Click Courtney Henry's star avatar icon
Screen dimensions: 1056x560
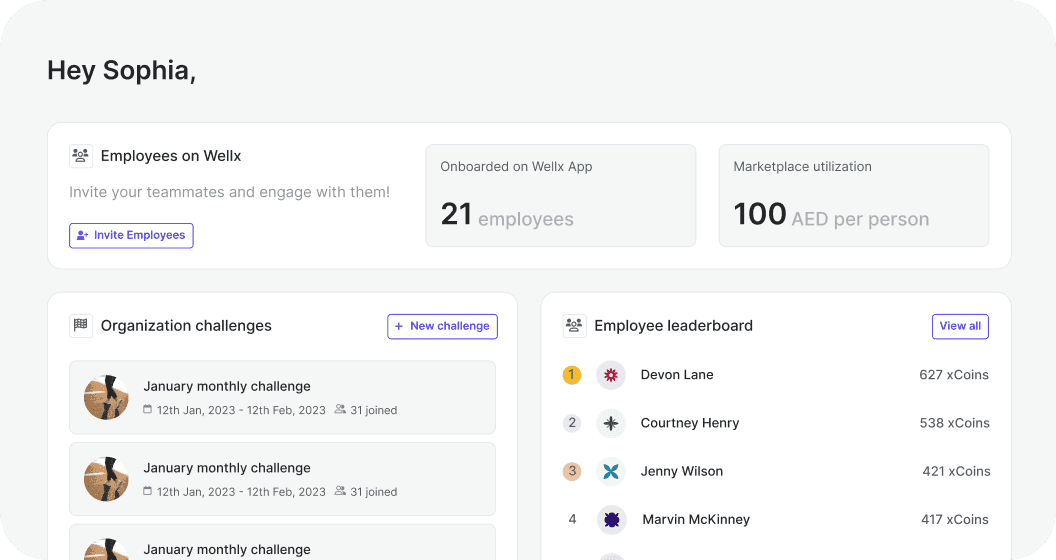click(x=611, y=423)
